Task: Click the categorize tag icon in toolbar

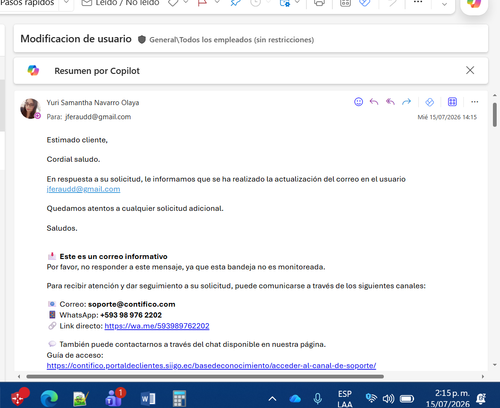Action: tap(173, 3)
